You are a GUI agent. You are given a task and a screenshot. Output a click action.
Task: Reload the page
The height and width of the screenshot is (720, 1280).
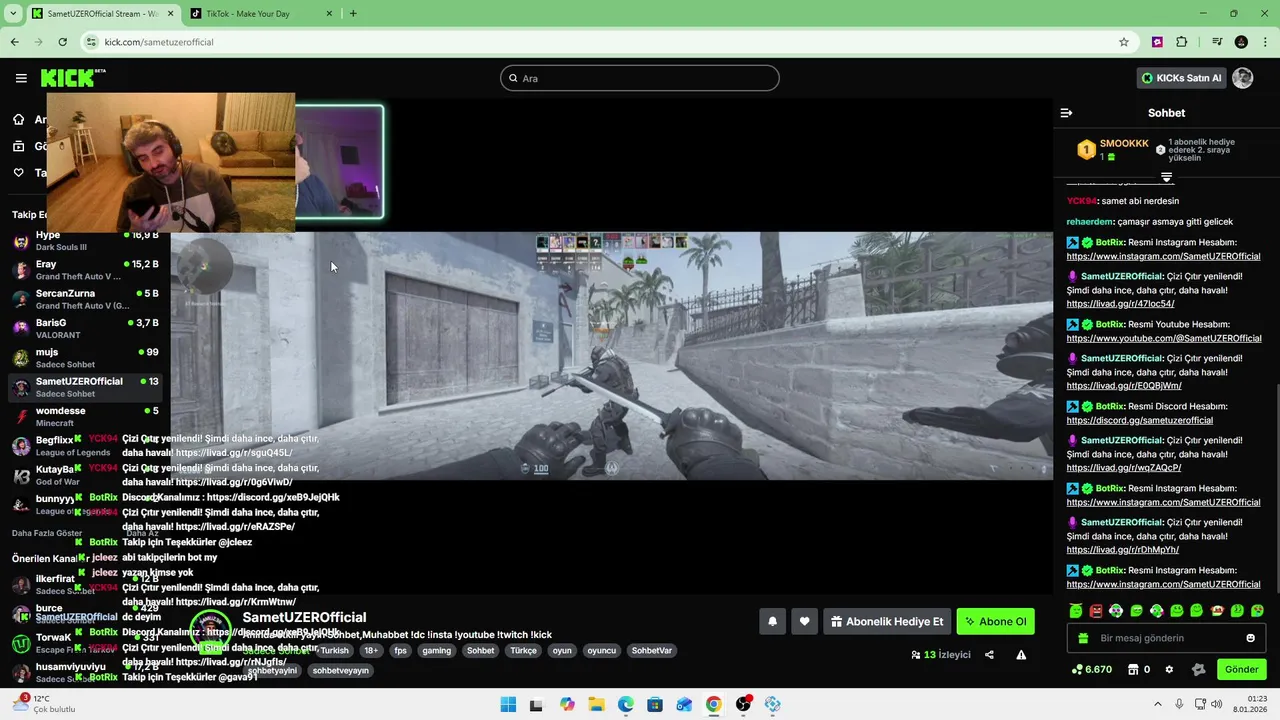pyautogui.click(x=62, y=42)
